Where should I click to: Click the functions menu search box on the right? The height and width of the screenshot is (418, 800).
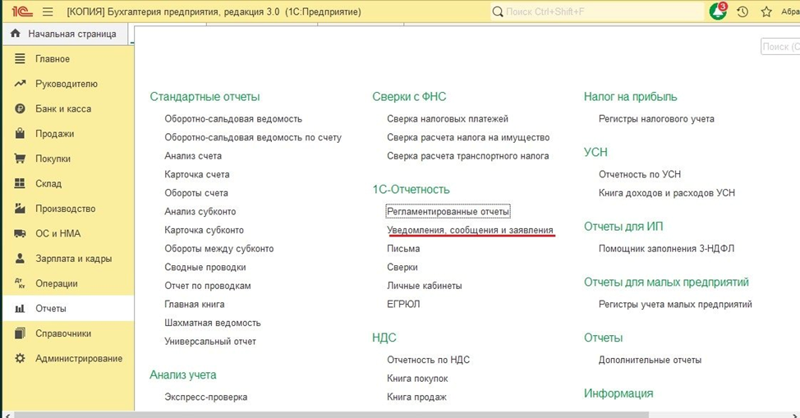(780, 46)
